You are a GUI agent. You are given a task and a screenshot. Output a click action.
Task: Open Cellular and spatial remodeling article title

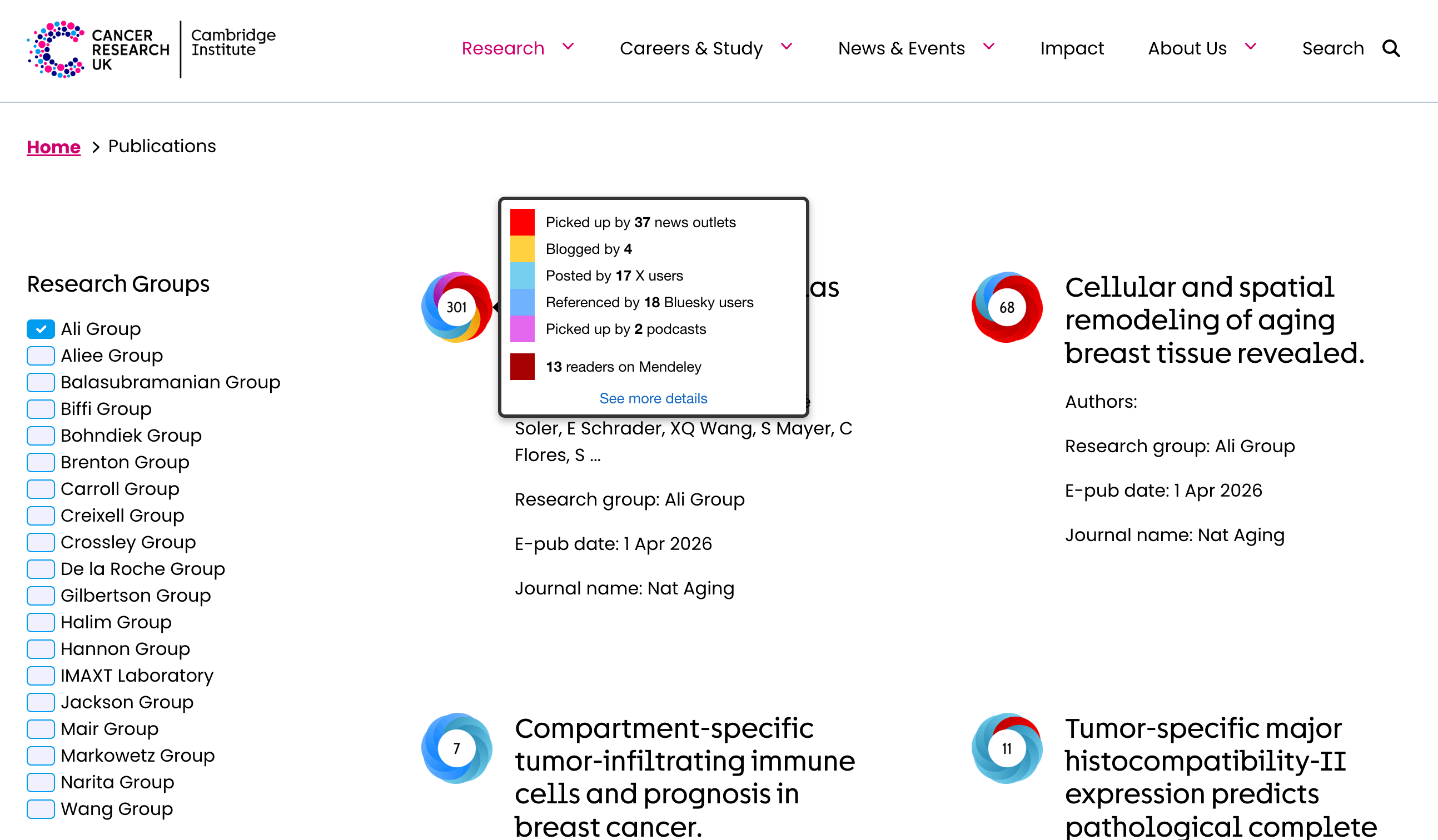pyautogui.click(x=1215, y=319)
